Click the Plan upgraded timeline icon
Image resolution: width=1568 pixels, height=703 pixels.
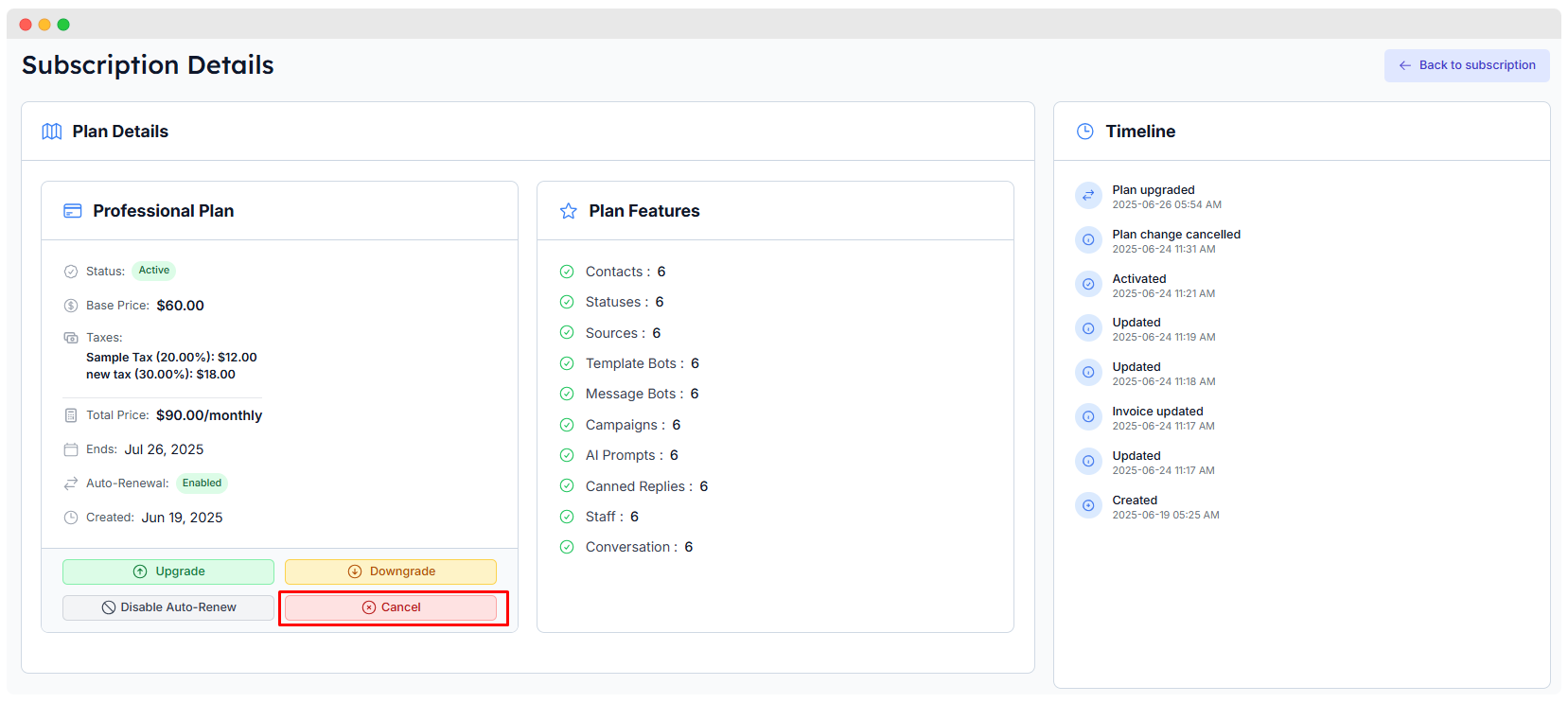[1088, 196]
